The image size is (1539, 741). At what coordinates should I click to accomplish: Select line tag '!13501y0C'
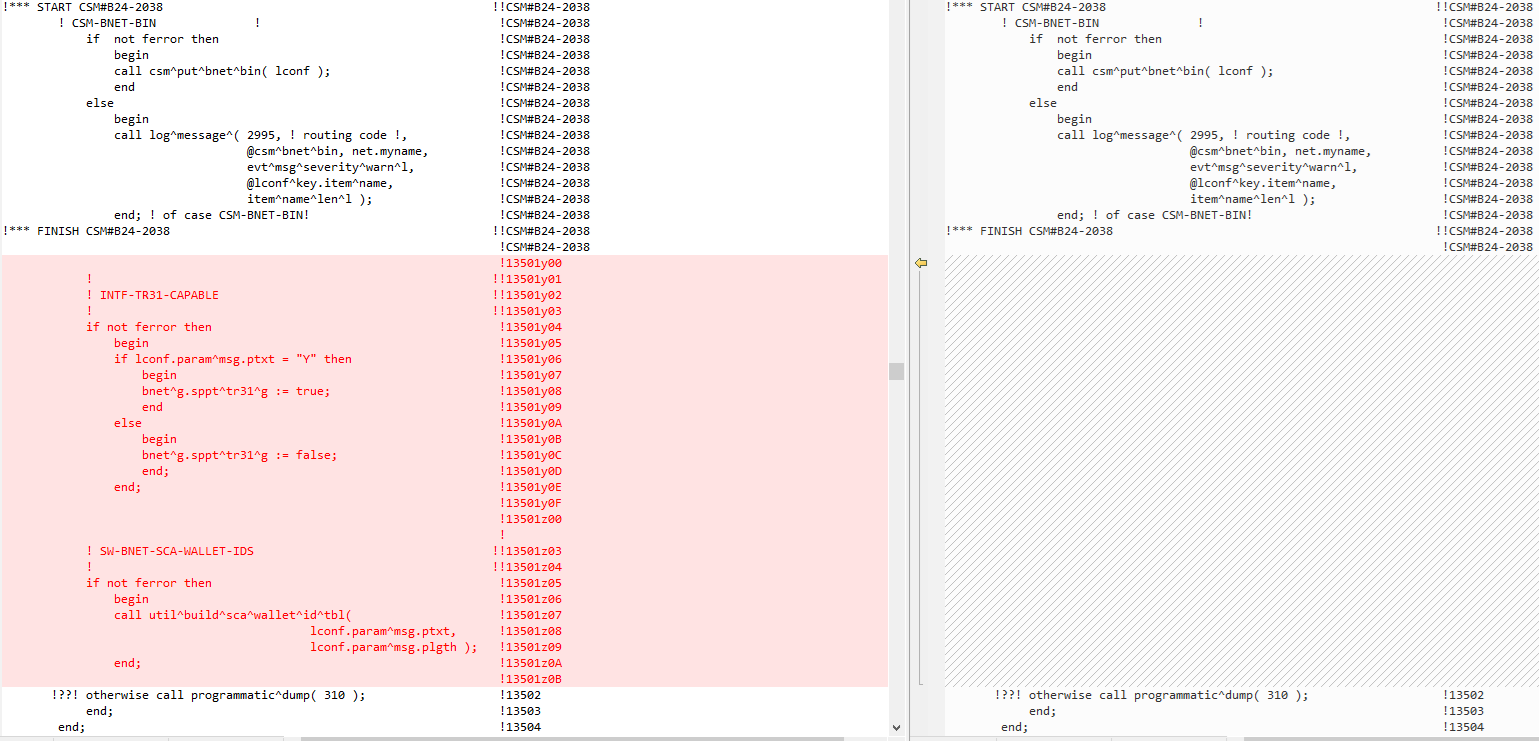(530, 455)
